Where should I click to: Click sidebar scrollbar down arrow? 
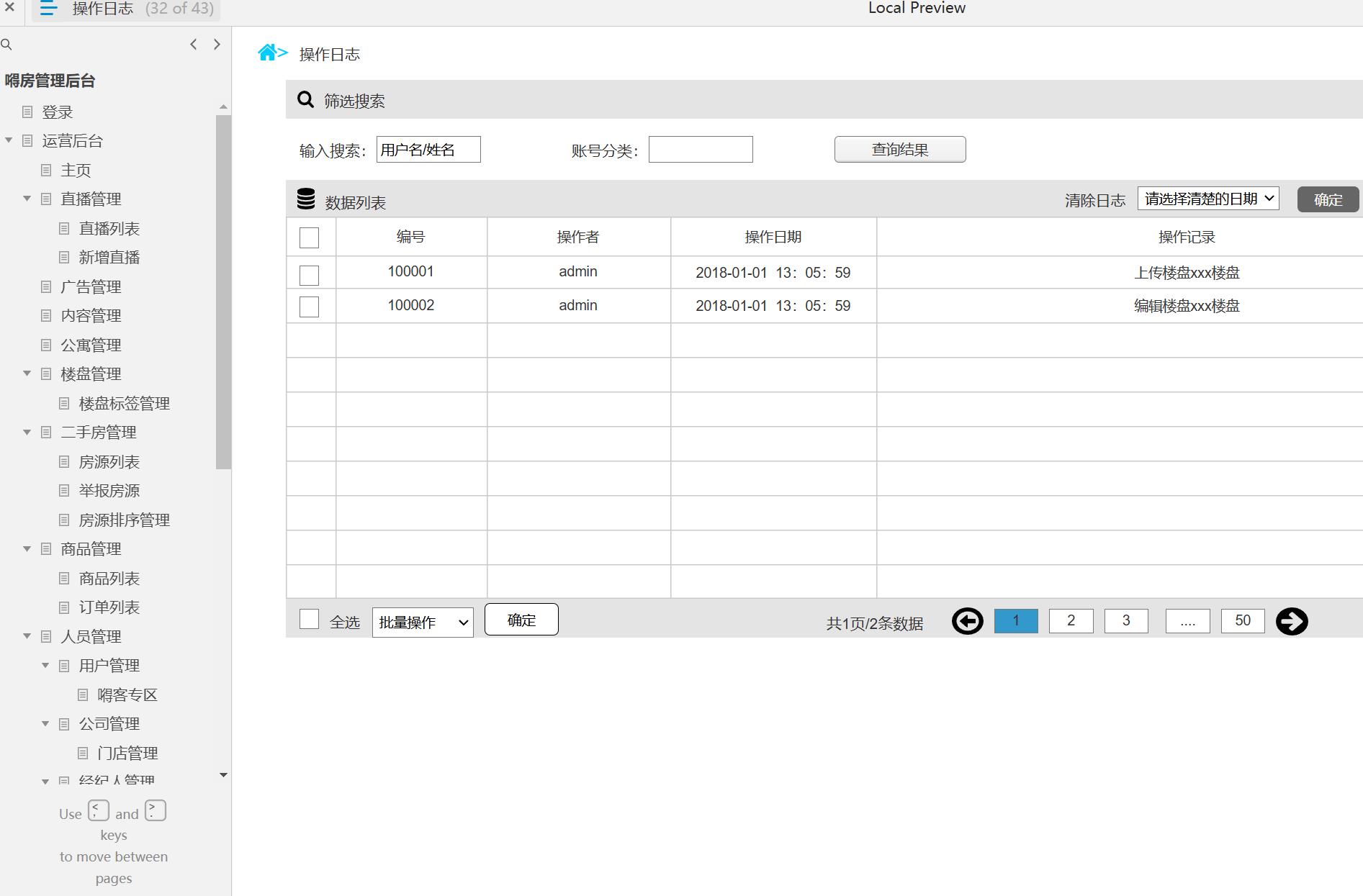[223, 775]
